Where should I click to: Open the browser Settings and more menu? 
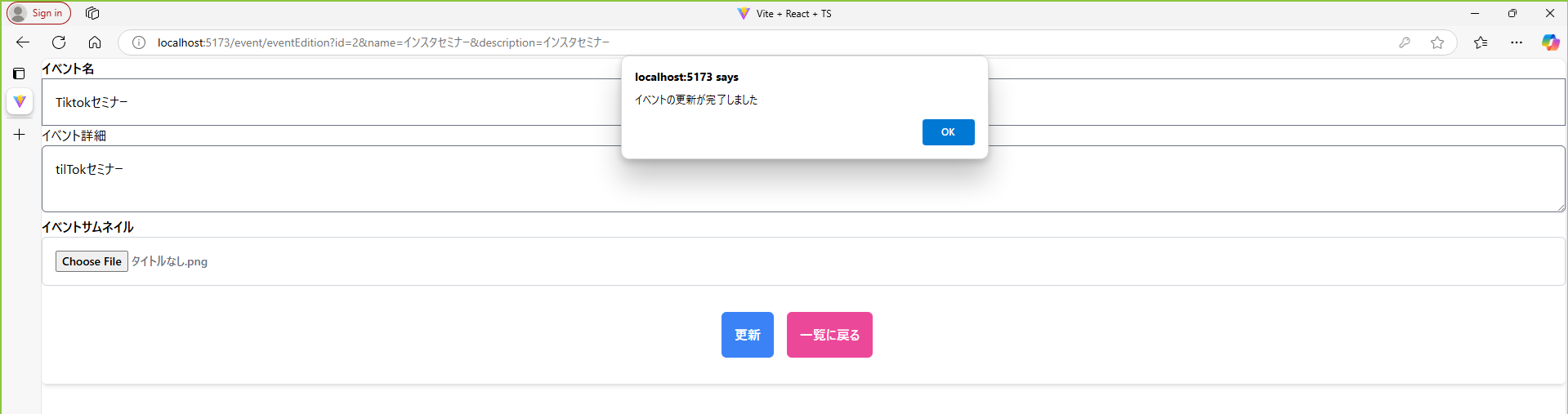click(x=1517, y=42)
